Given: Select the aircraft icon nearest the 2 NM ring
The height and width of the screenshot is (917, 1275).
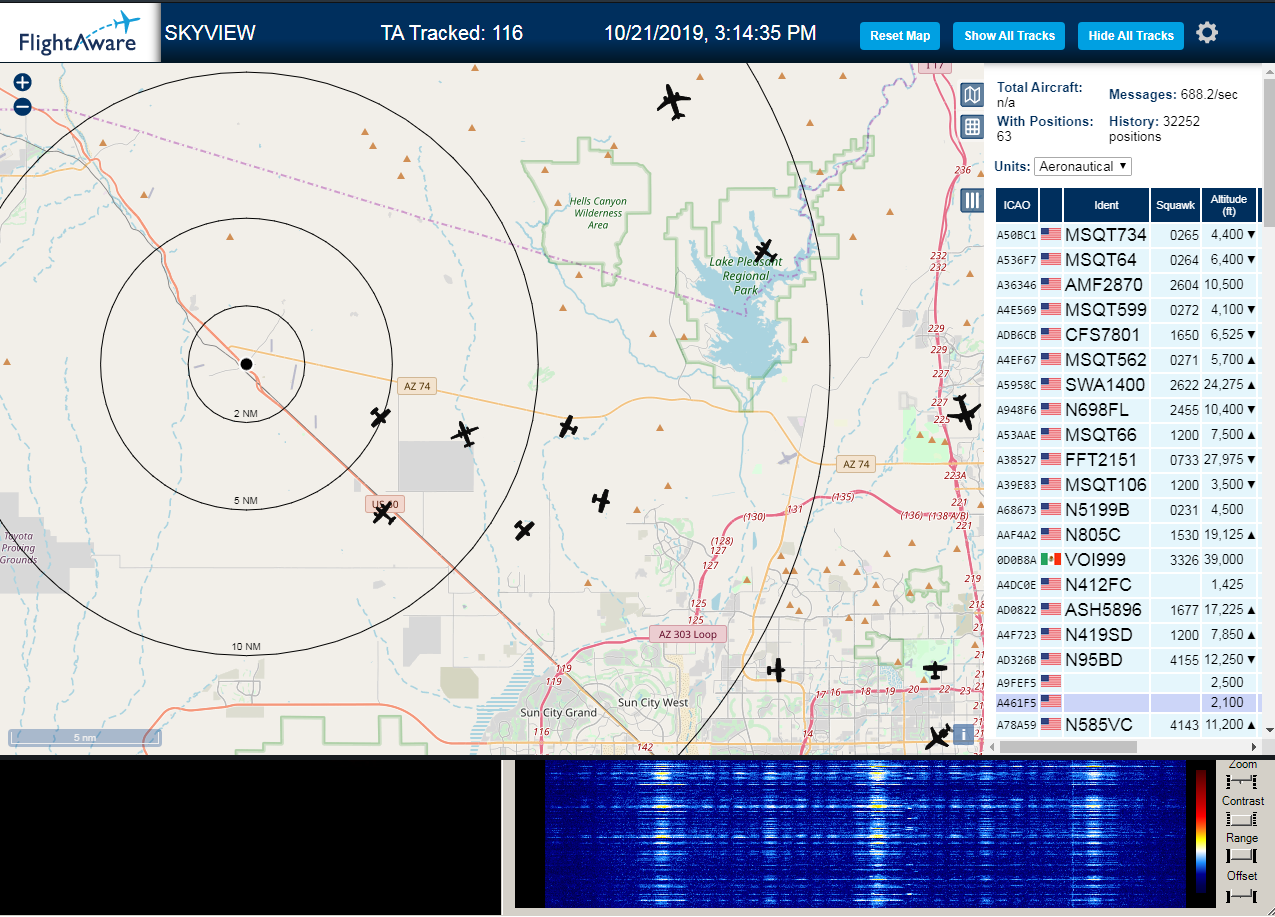Looking at the screenshot, I should [x=379, y=416].
